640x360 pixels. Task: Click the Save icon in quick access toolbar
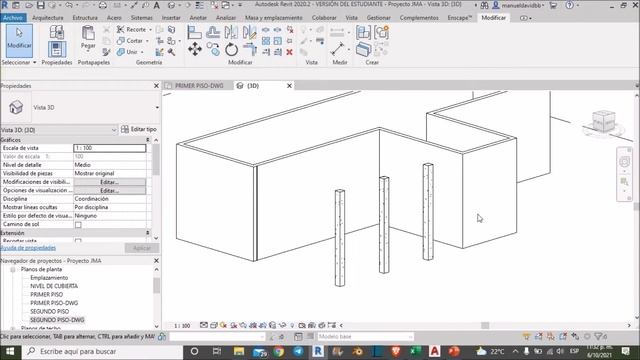coord(41,5)
